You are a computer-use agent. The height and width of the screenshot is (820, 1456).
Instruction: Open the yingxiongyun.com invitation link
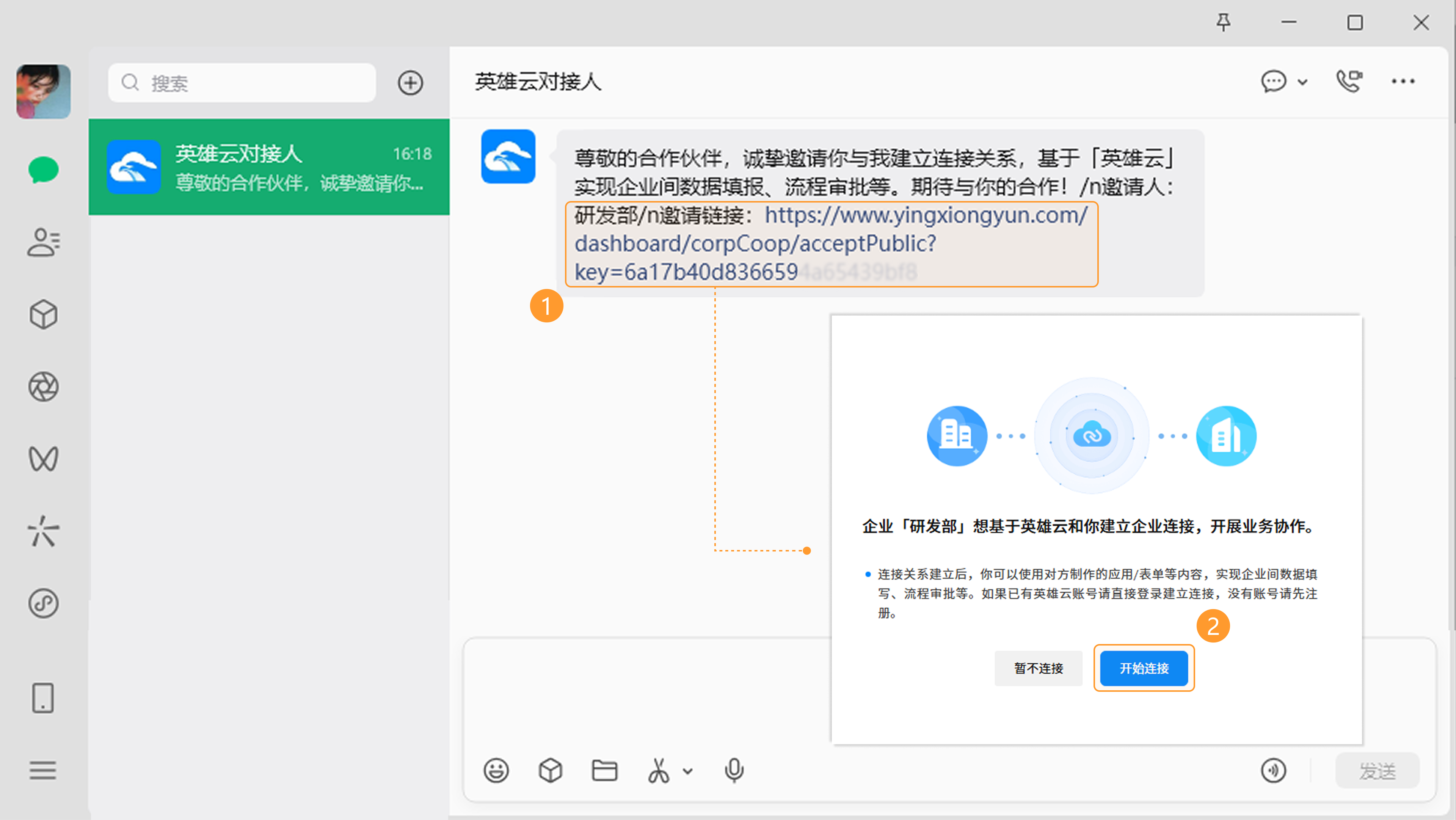coord(831,244)
